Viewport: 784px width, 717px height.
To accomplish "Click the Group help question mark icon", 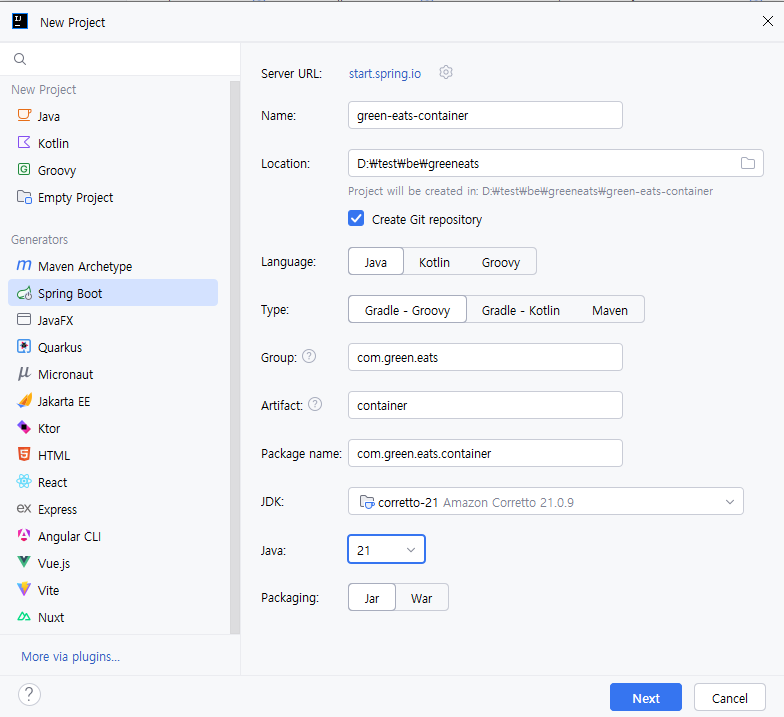I will tap(309, 356).
